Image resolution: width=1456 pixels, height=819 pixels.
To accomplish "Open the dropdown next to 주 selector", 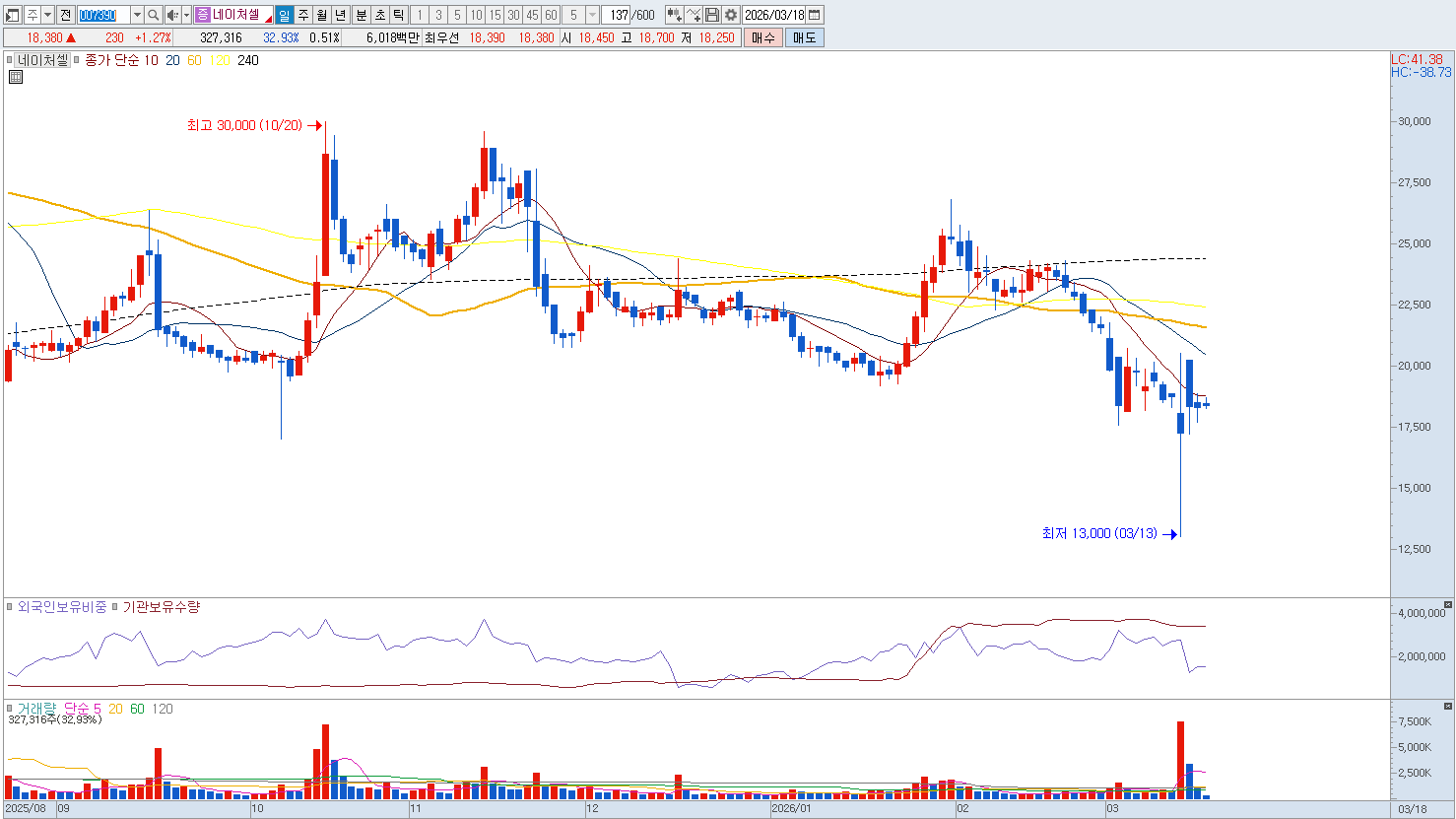I will point(47,15).
